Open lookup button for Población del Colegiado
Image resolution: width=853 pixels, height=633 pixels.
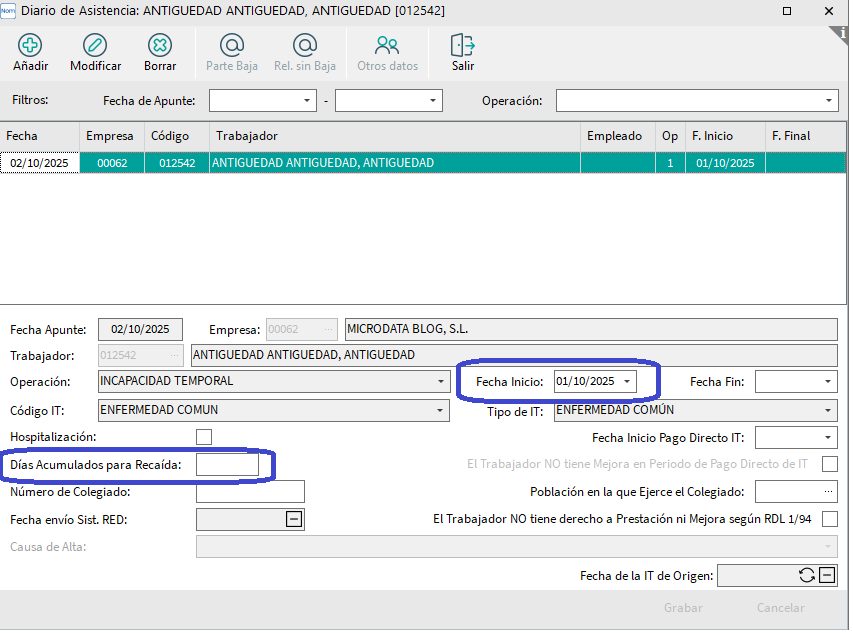tap(827, 492)
